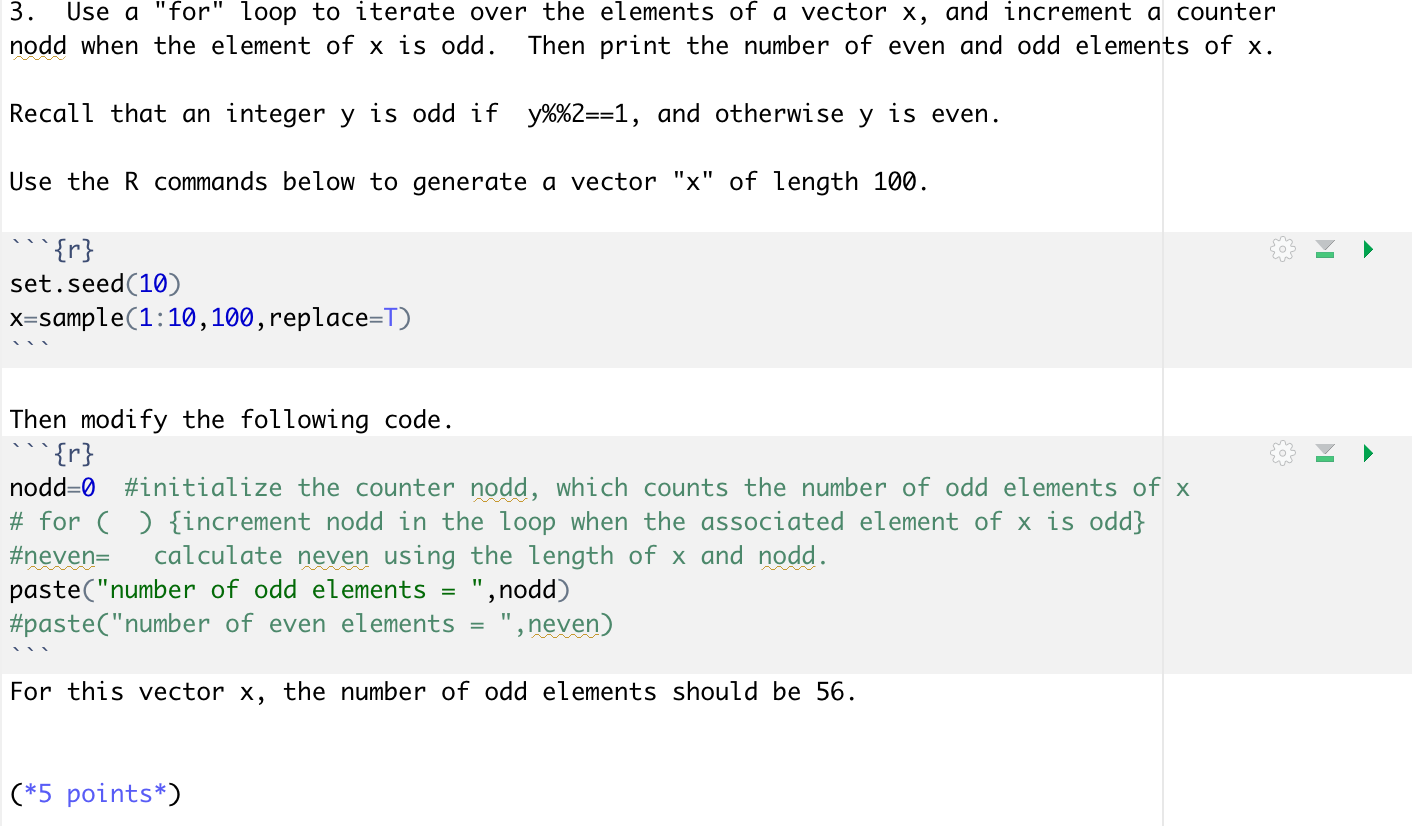The height and width of the screenshot is (826, 1412).
Task: Run all chunks above the first chunk
Action: [x=1325, y=249]
